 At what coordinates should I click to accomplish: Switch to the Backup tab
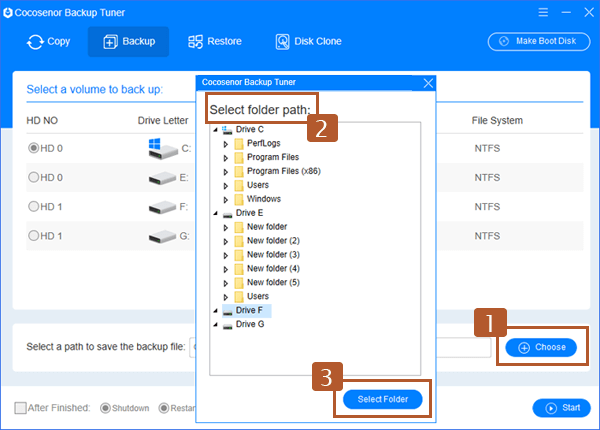click(129, 41)
